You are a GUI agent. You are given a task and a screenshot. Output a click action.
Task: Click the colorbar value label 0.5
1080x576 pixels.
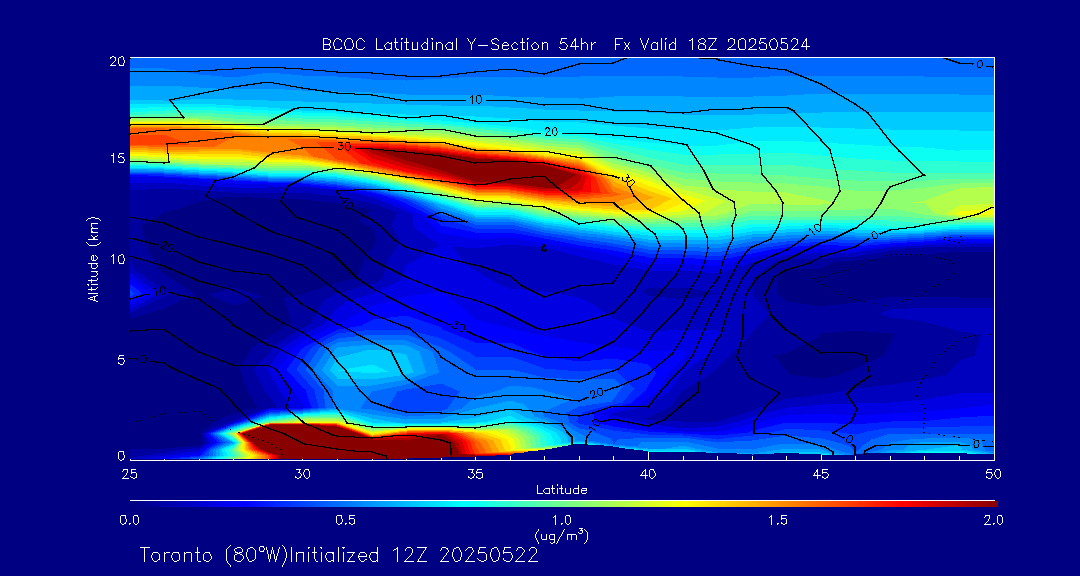345,520
